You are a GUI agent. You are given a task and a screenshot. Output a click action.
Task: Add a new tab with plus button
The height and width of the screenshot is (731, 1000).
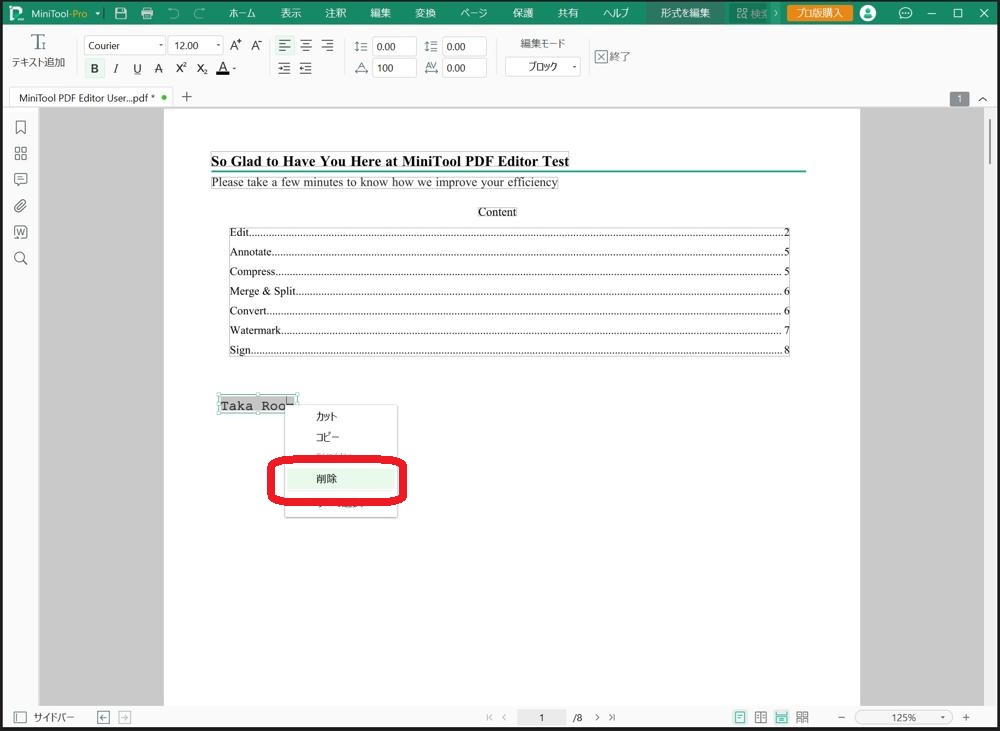click(186, 97)
